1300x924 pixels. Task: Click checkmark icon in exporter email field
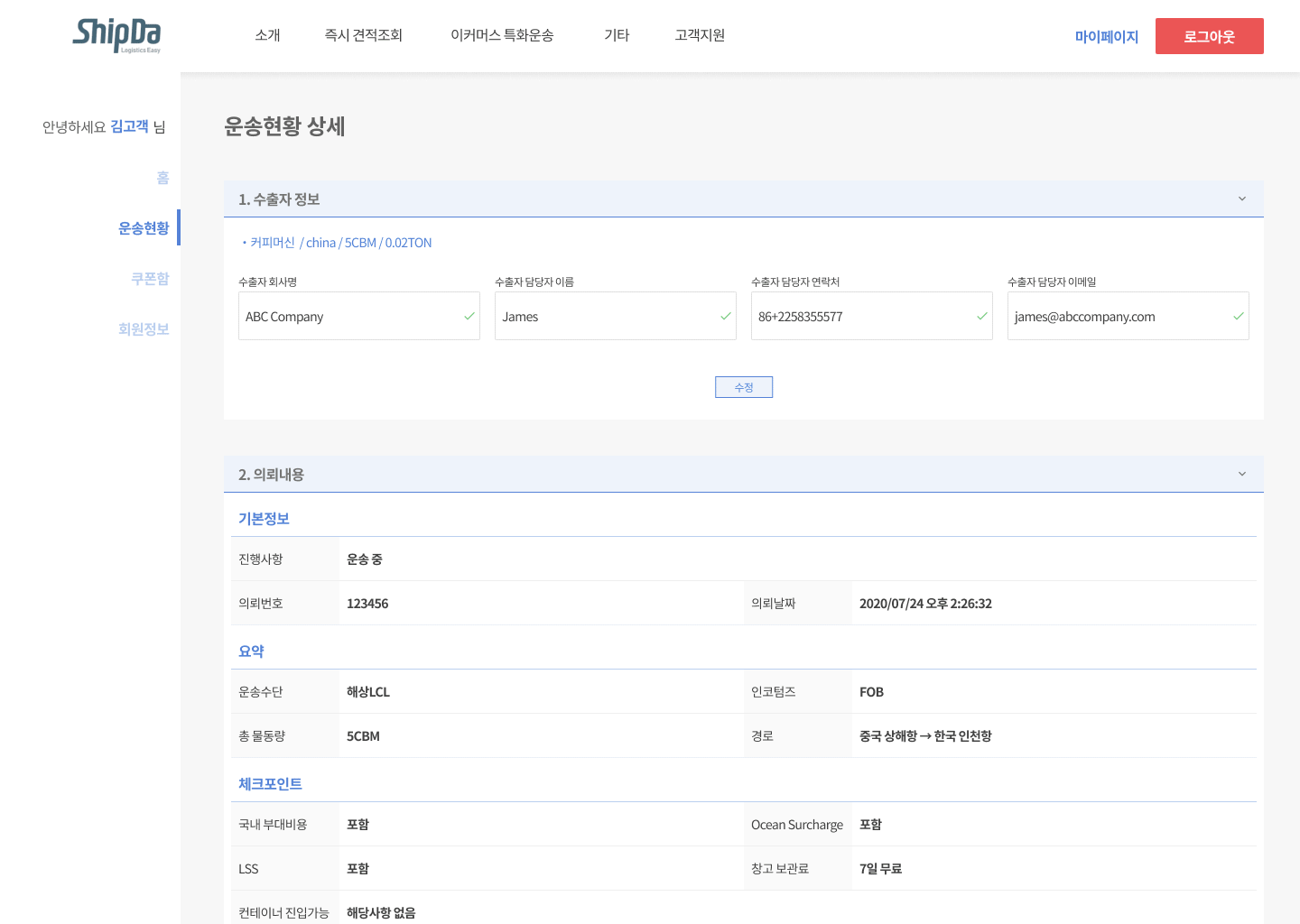(x=1239, y=317)
